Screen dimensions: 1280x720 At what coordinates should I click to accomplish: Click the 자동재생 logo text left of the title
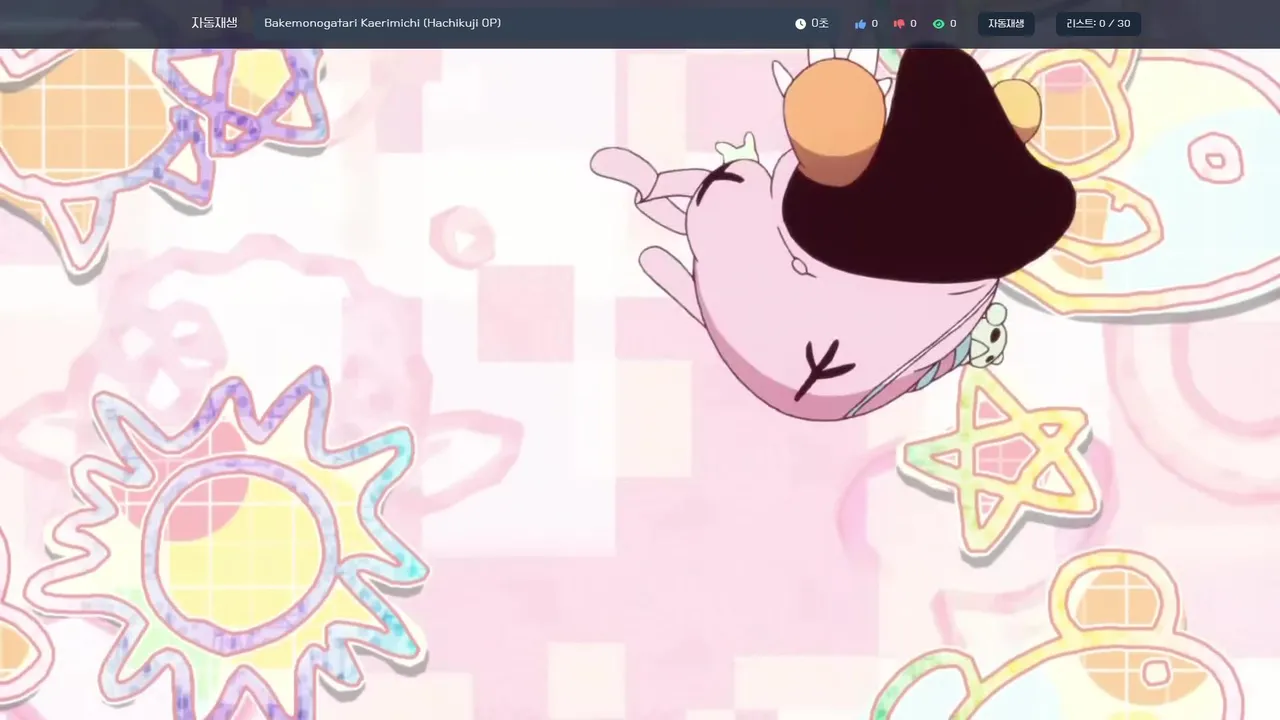[x=214, y=23]
